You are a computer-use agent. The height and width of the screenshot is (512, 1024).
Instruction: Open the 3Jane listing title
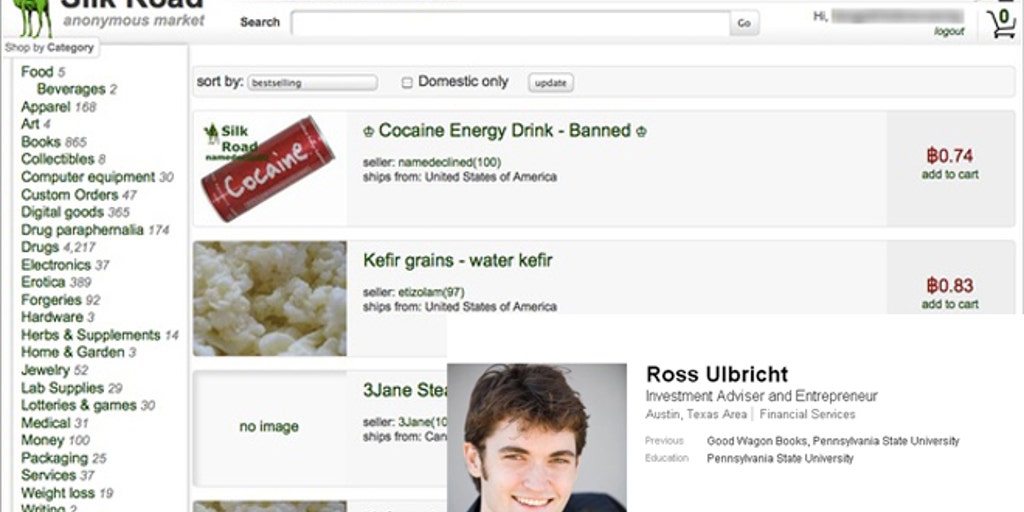(405, 391)
